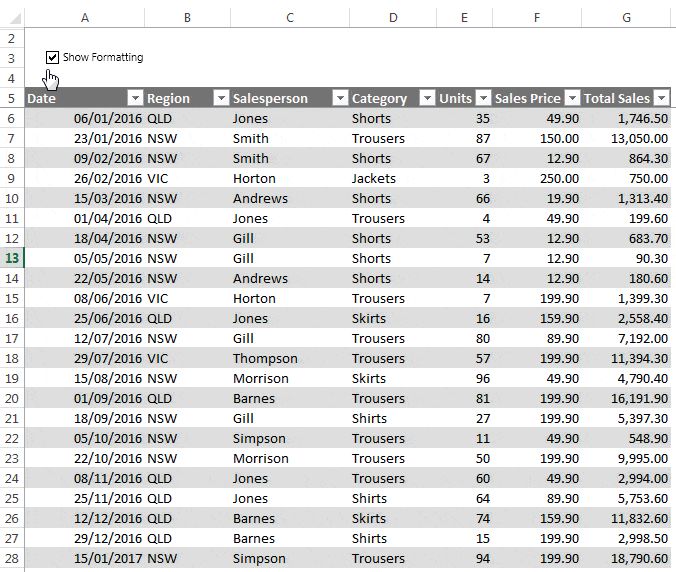Select total sales cell 16,191.90
Screen dimensions: 676x572
(x=626, y=398)
